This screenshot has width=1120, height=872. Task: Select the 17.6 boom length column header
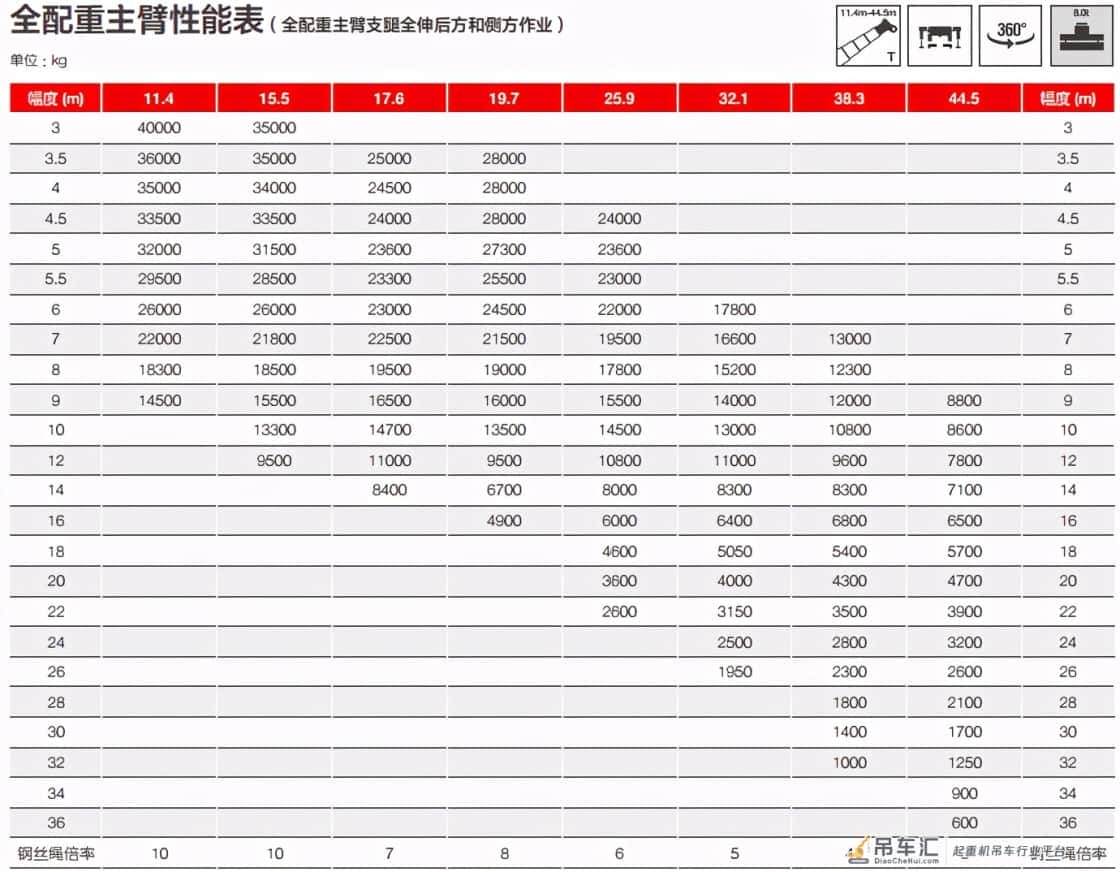(389, 98)
